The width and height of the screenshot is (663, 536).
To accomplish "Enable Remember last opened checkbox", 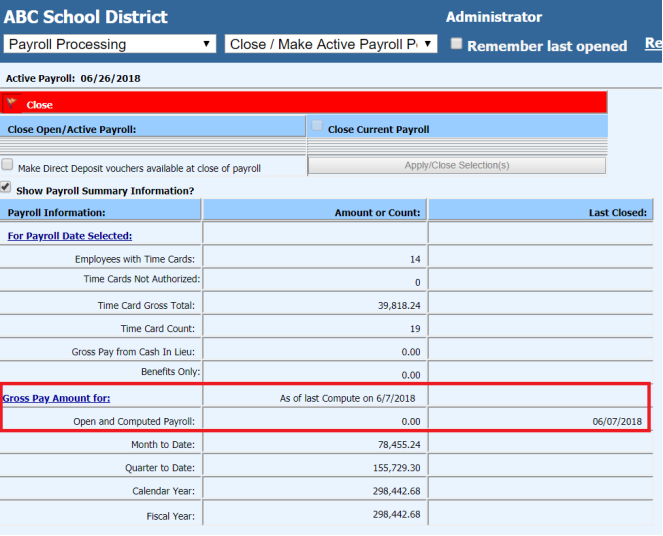I will pyautogui.click(x=456, y=44).
